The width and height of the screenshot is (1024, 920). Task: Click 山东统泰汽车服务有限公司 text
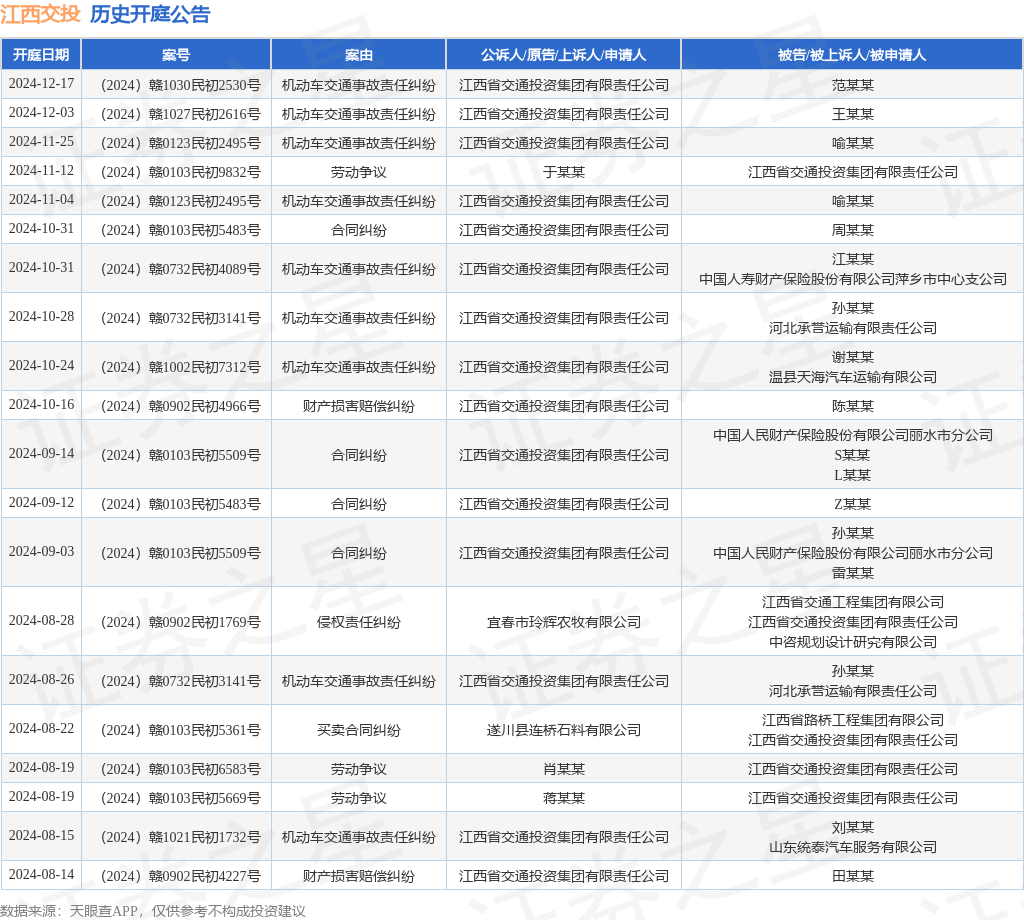pos(853,848)
